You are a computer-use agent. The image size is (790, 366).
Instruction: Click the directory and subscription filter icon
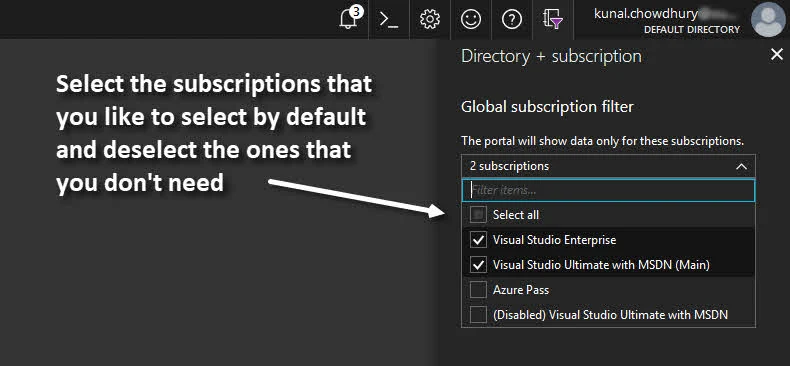pos(553,20)
